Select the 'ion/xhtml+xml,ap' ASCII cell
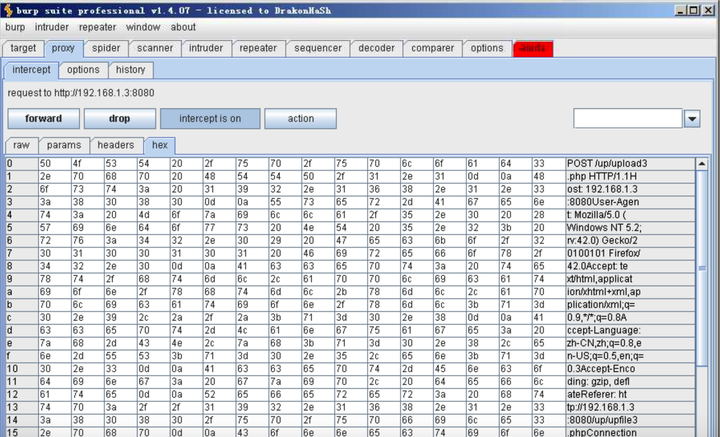Viewport: 720px width, 437px height. point(630,292)
